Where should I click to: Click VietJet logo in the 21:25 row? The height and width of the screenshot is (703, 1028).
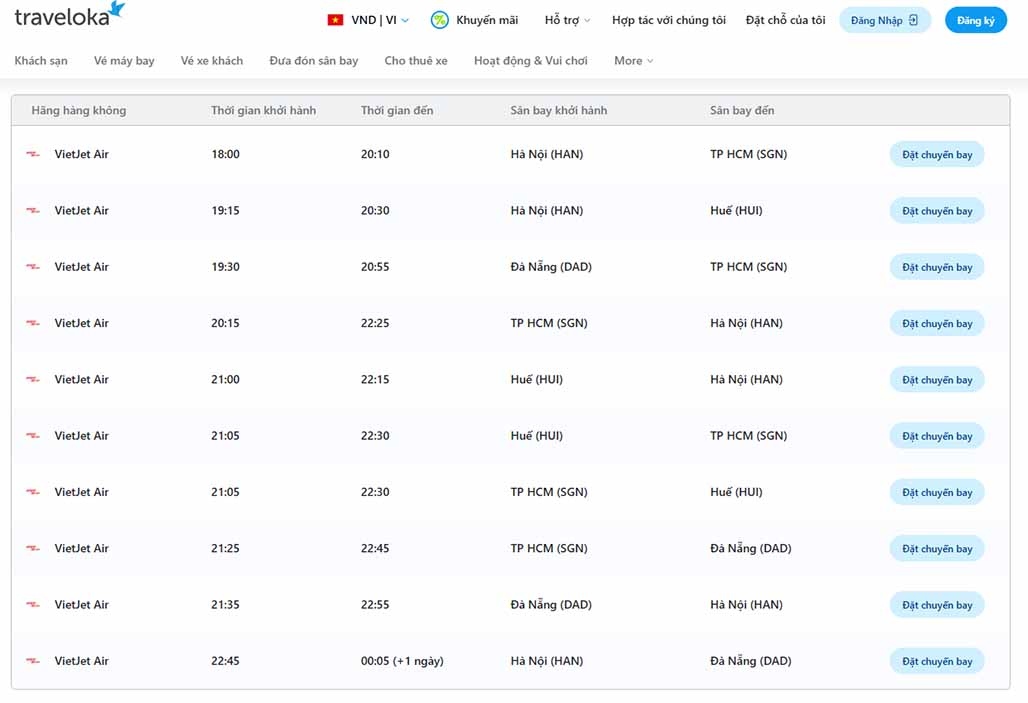33,549
